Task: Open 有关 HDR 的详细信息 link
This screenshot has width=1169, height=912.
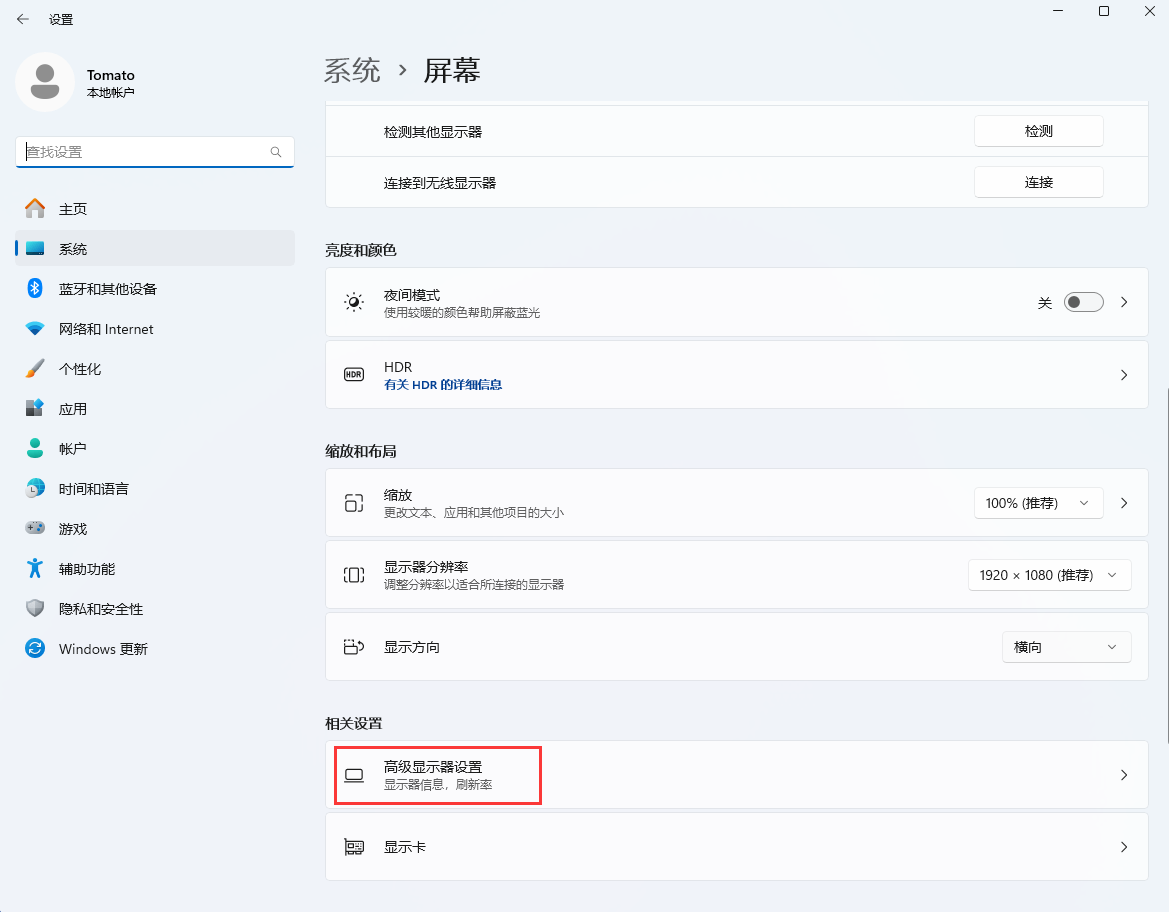Action: (443, 384)
